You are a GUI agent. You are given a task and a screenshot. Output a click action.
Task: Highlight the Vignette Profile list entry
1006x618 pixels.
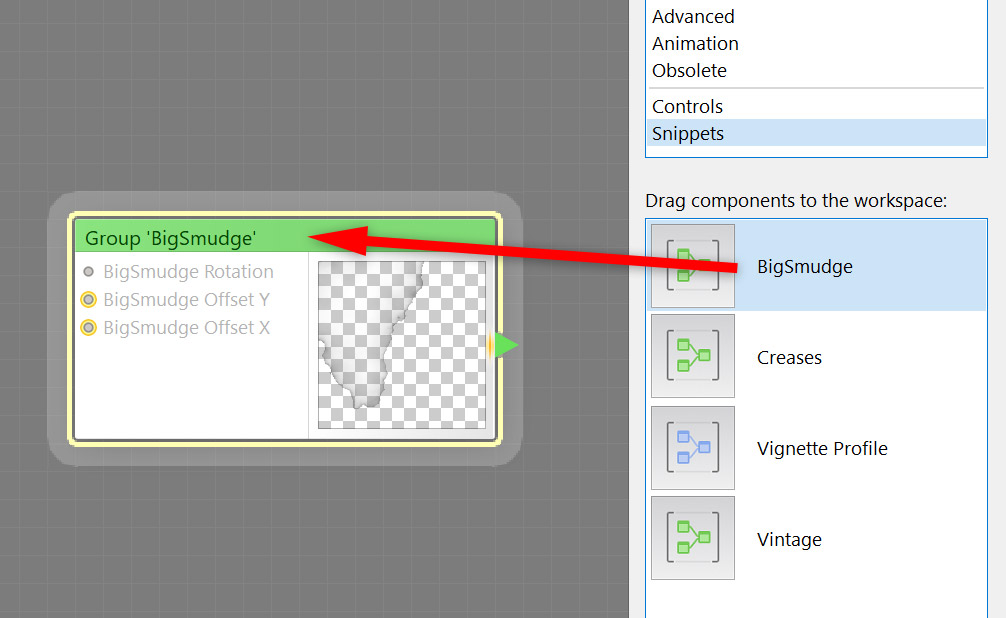[822, 449]
